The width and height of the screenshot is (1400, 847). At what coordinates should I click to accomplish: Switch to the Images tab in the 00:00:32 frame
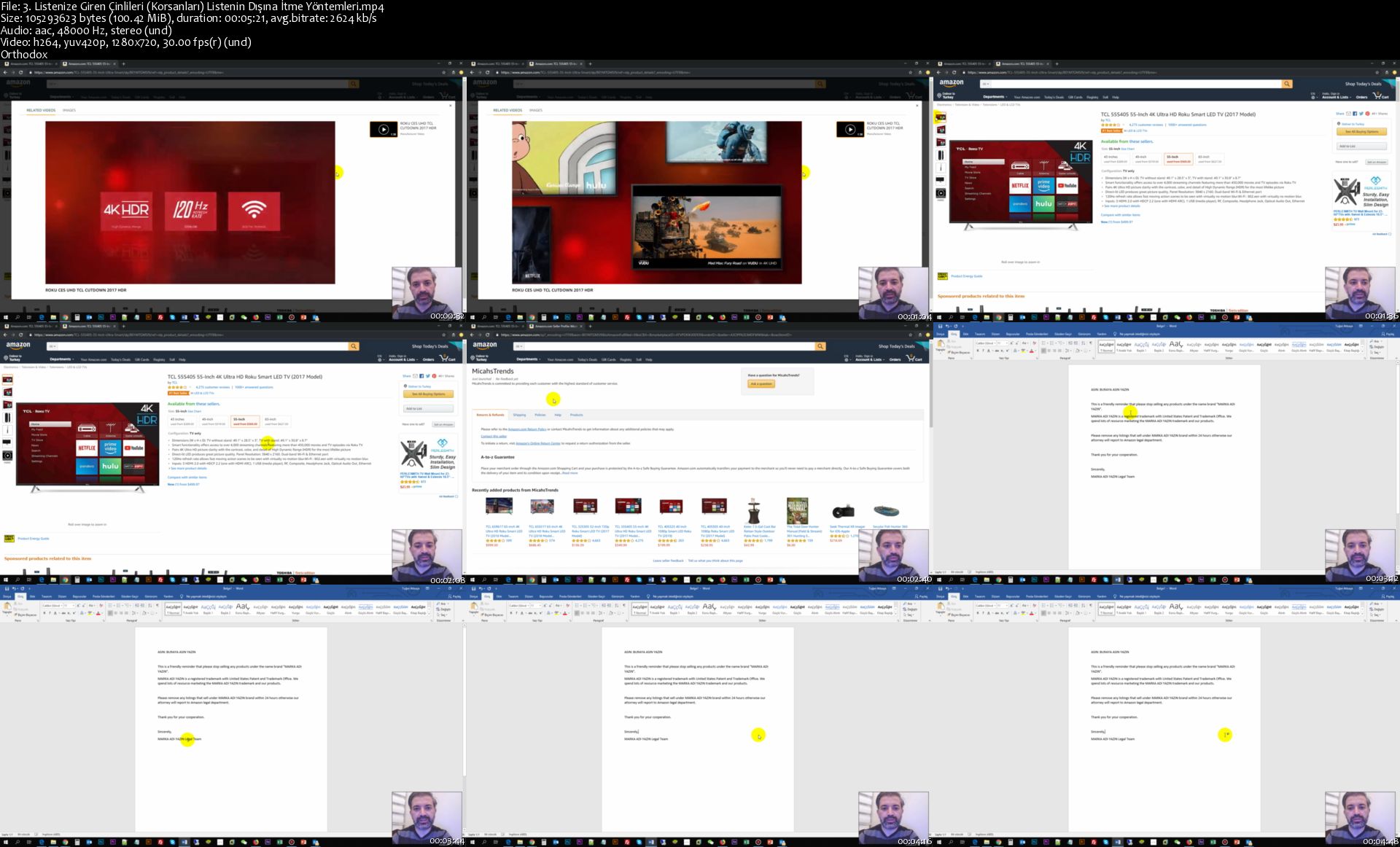click(x=69, y=110)
